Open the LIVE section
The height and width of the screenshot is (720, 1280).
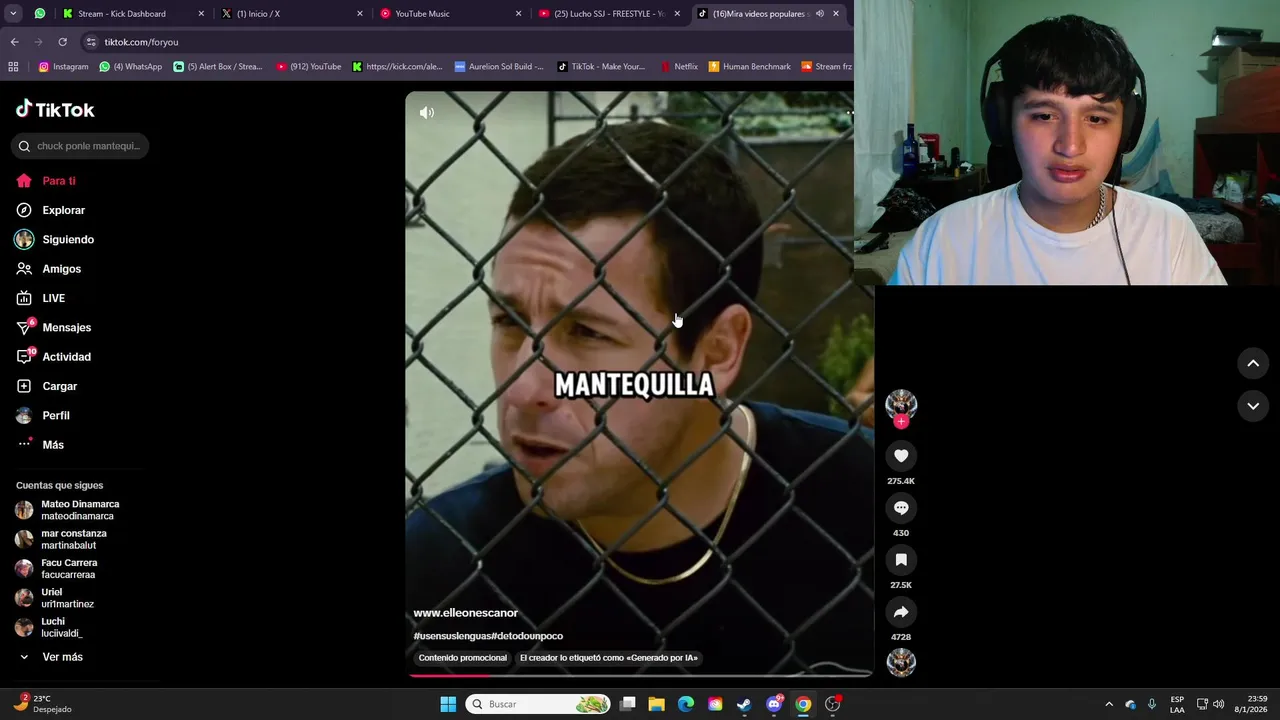tap(41, 298)
